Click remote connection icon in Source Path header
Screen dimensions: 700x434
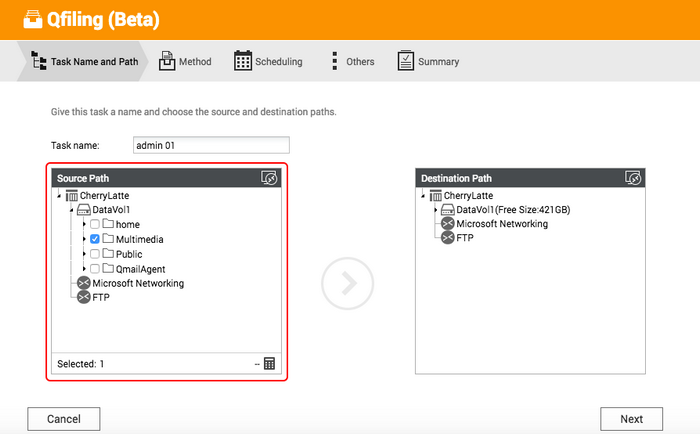[269, 178]
